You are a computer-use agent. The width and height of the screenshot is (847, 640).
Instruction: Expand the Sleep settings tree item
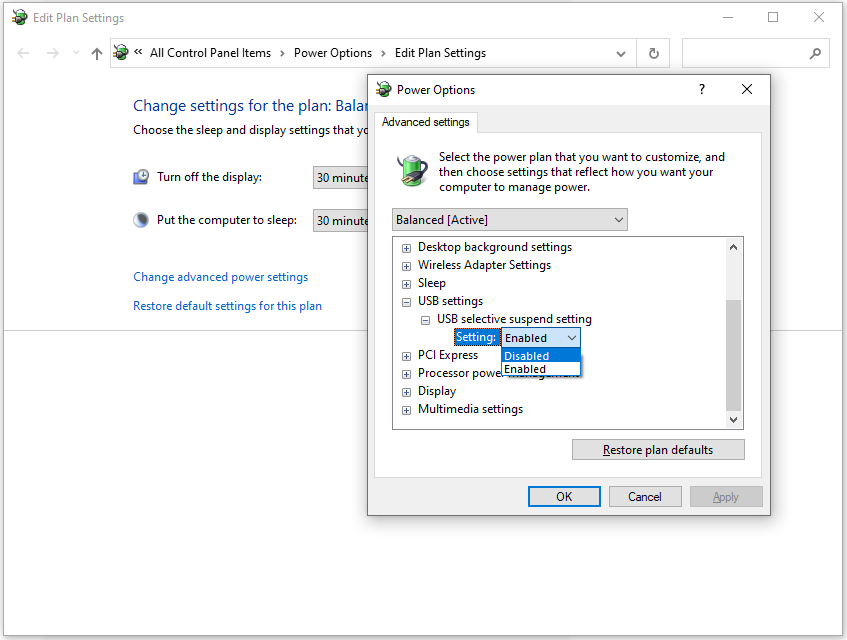(406, 283)
